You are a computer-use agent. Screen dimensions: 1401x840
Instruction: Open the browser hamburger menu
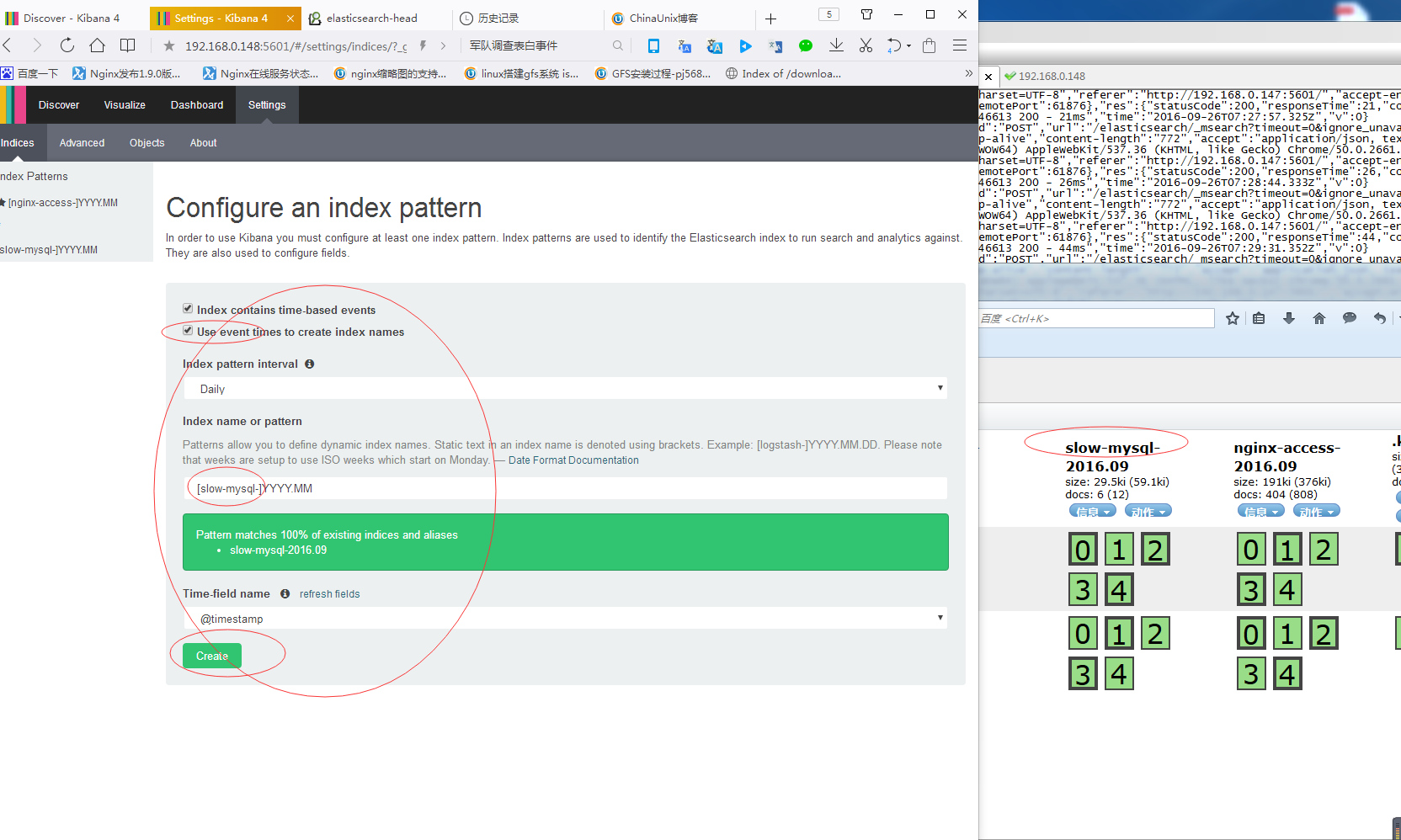[x=960, y=45]
